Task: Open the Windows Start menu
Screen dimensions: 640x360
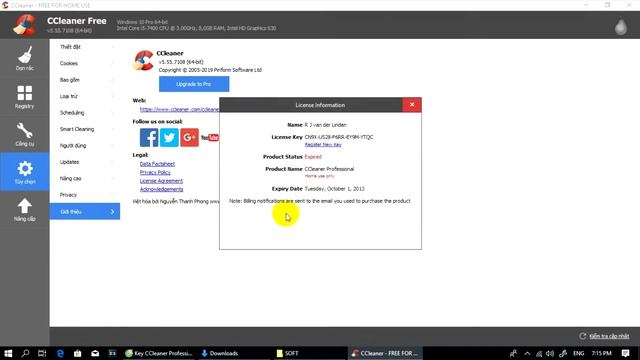Action: (8, 353)
